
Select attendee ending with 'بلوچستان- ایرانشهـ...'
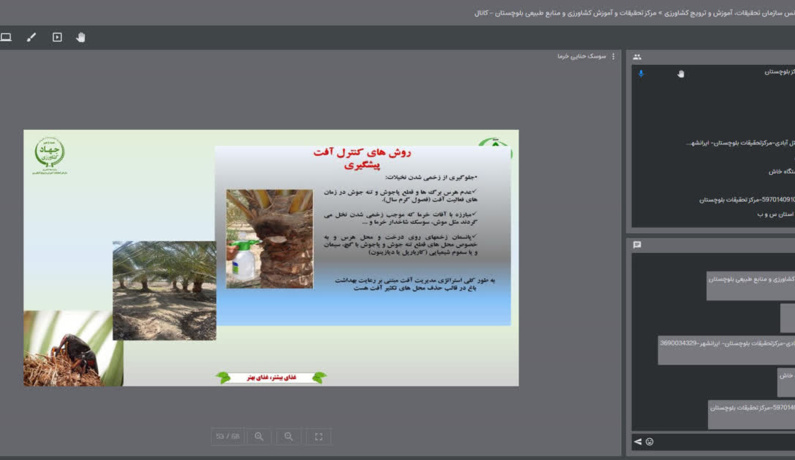740,144
